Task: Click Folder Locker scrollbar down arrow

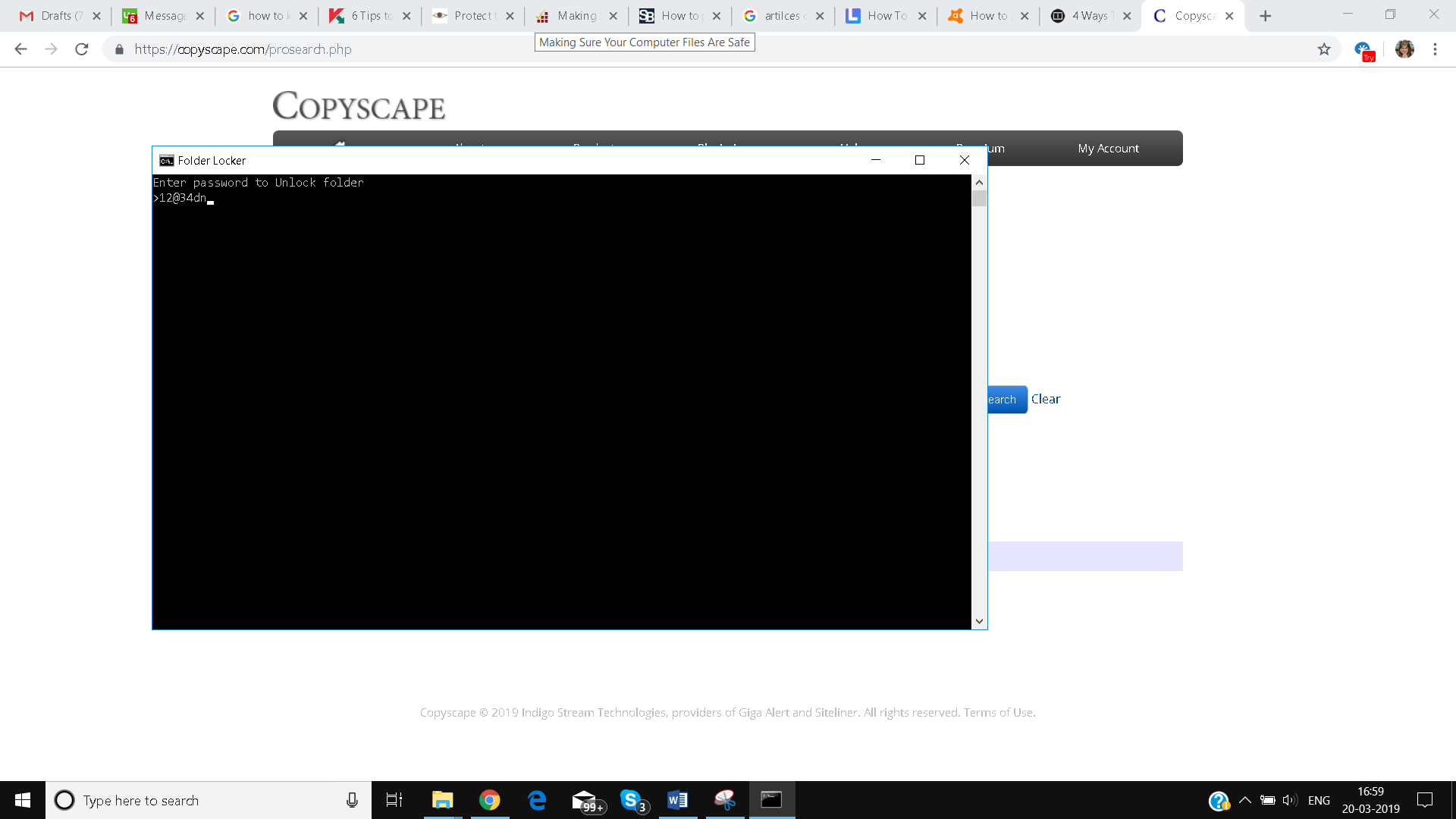Action: 979,621
